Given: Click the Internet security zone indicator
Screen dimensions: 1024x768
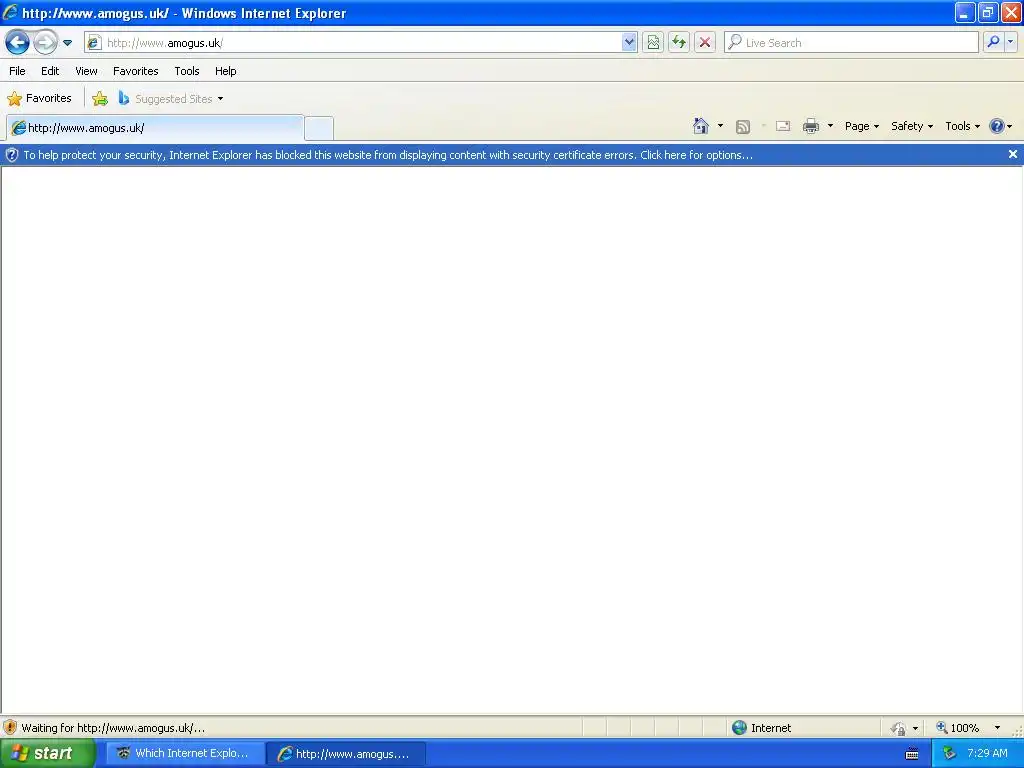Looking at the screenshot, I should tap(761, 728).
